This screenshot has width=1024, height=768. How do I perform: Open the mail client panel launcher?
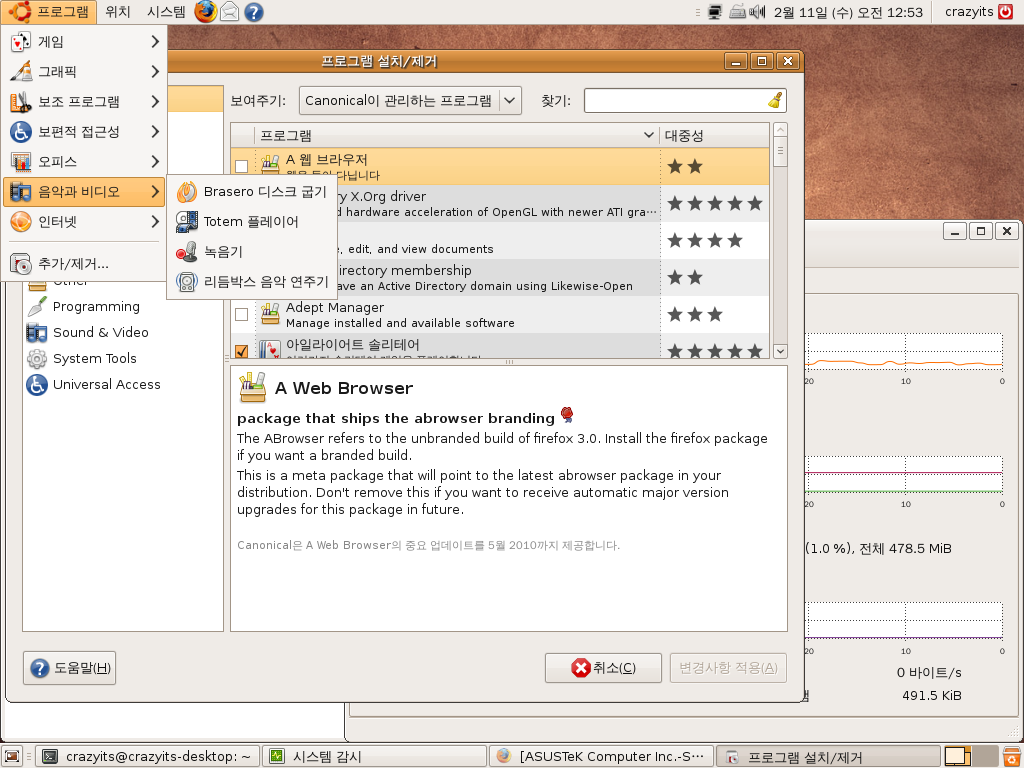coord(229,12)
